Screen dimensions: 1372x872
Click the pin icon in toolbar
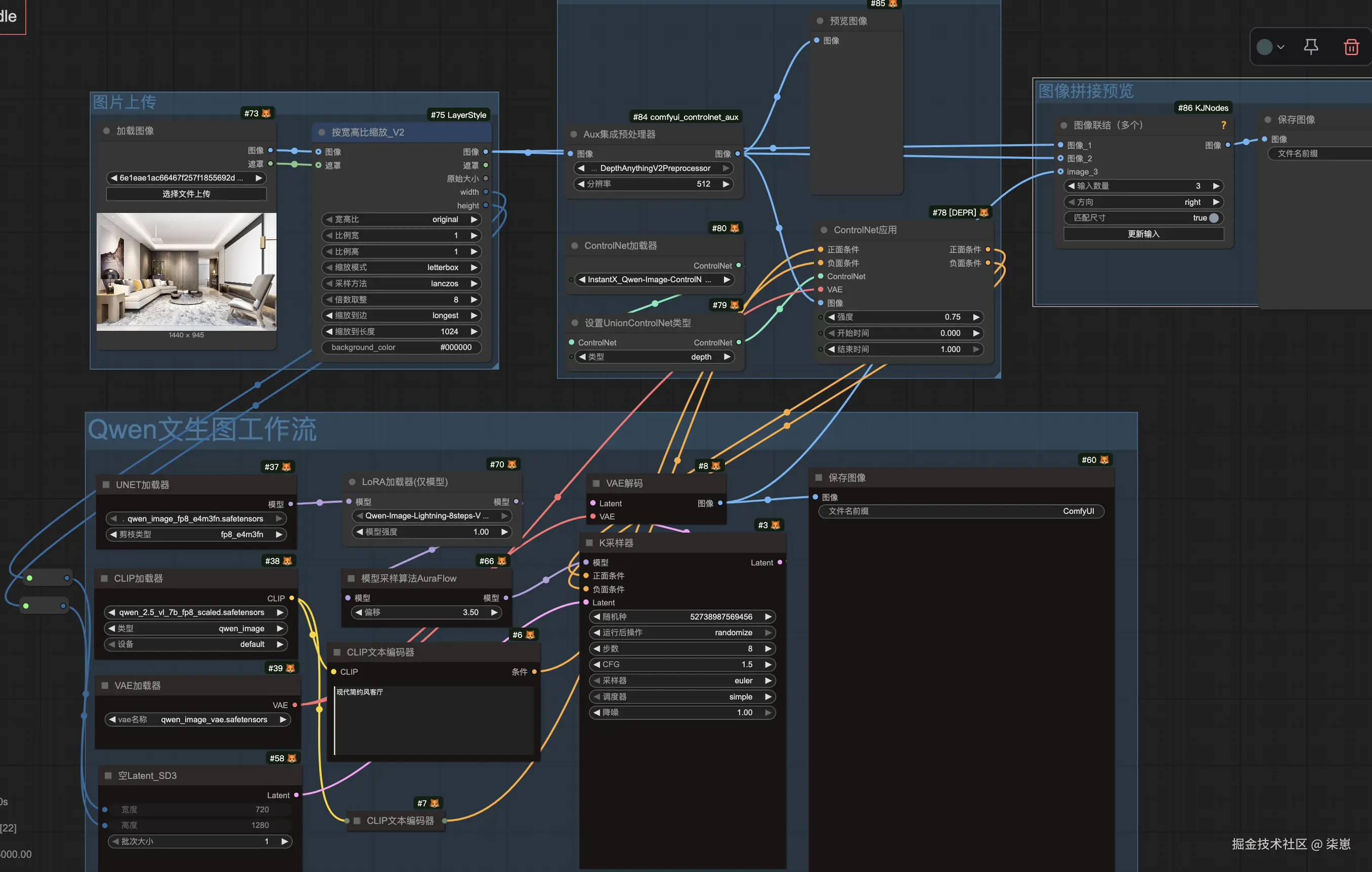pyautogui.click(x=1310, y=47)
